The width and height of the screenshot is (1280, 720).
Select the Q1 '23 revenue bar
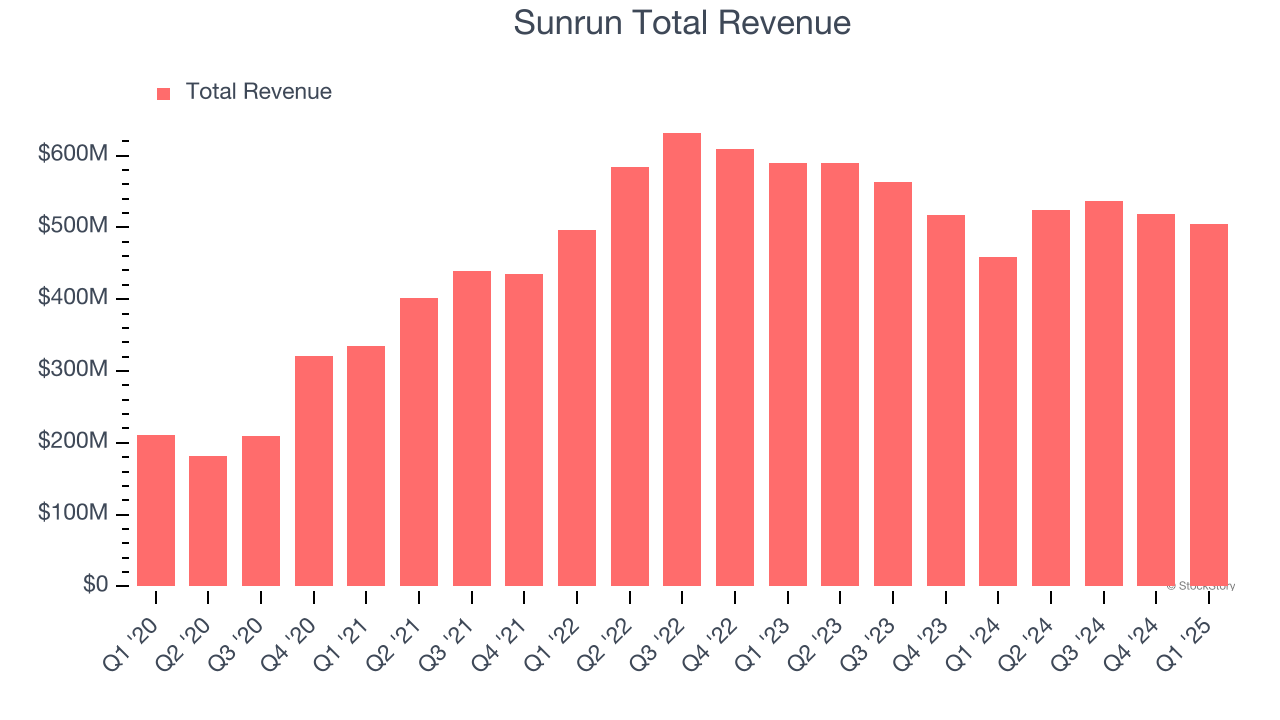[788, 374]
